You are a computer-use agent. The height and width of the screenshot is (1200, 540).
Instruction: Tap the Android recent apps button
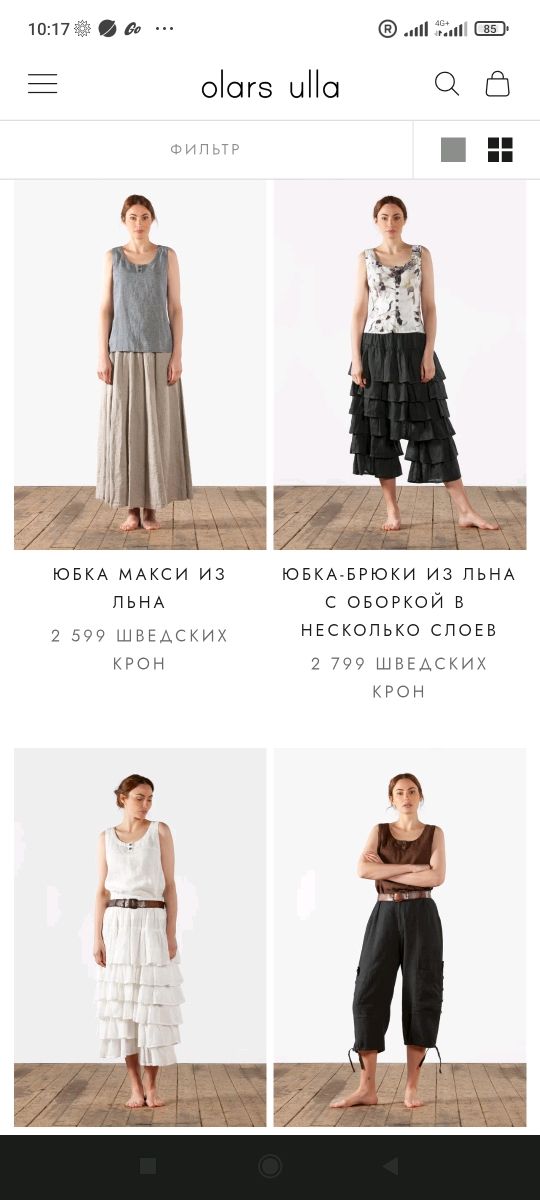[x=148, y=1166]
